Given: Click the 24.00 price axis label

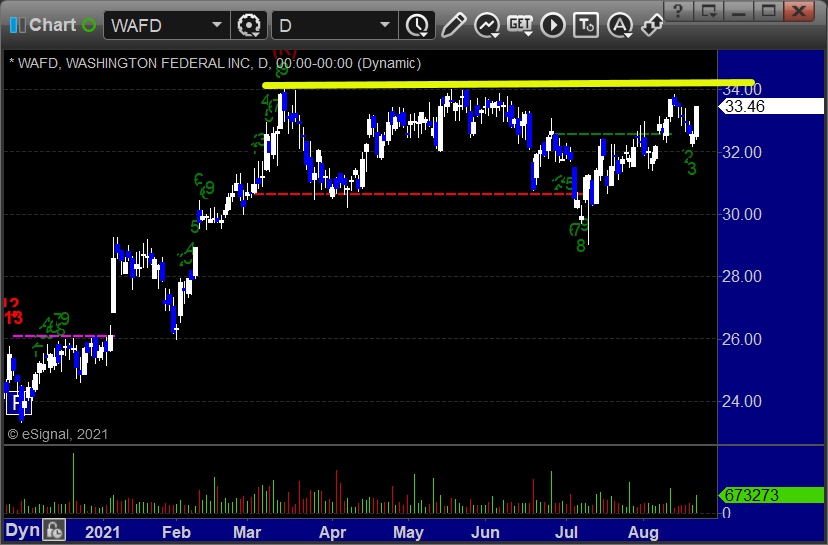Looking at the screenshot, I should pos(741,401).
